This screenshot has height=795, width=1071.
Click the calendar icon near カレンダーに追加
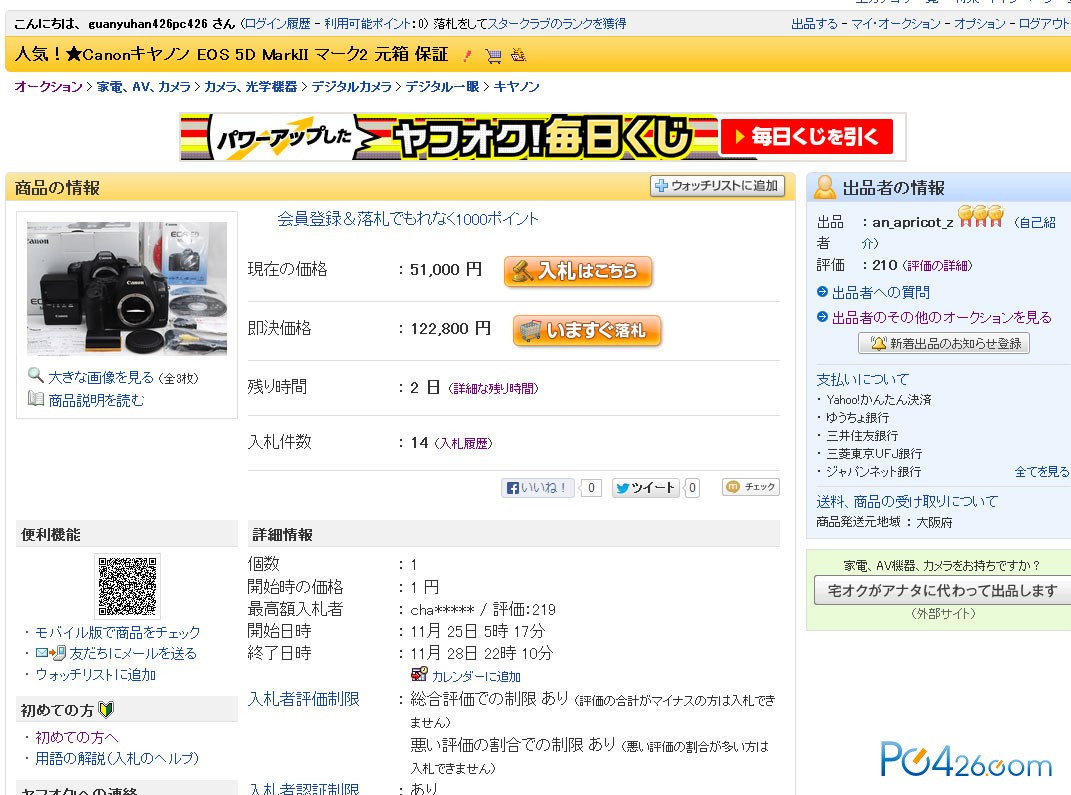tap(419, 675)
